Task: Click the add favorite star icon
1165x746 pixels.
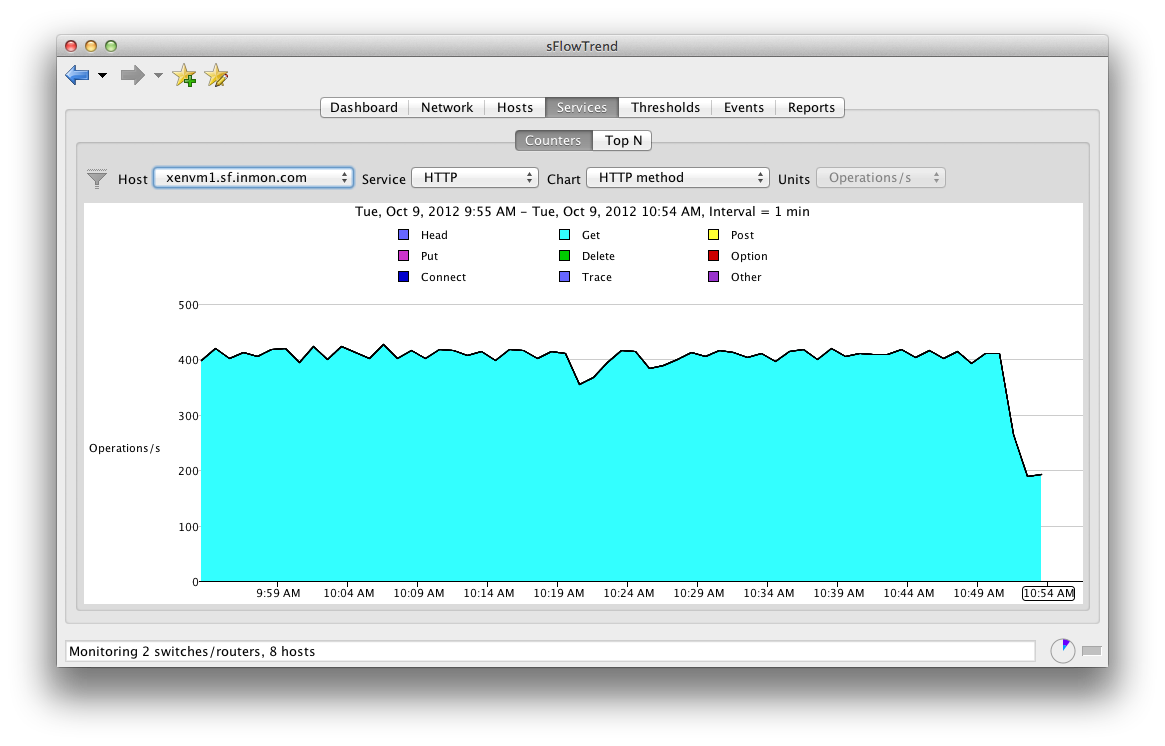Action: click(185, 75)
